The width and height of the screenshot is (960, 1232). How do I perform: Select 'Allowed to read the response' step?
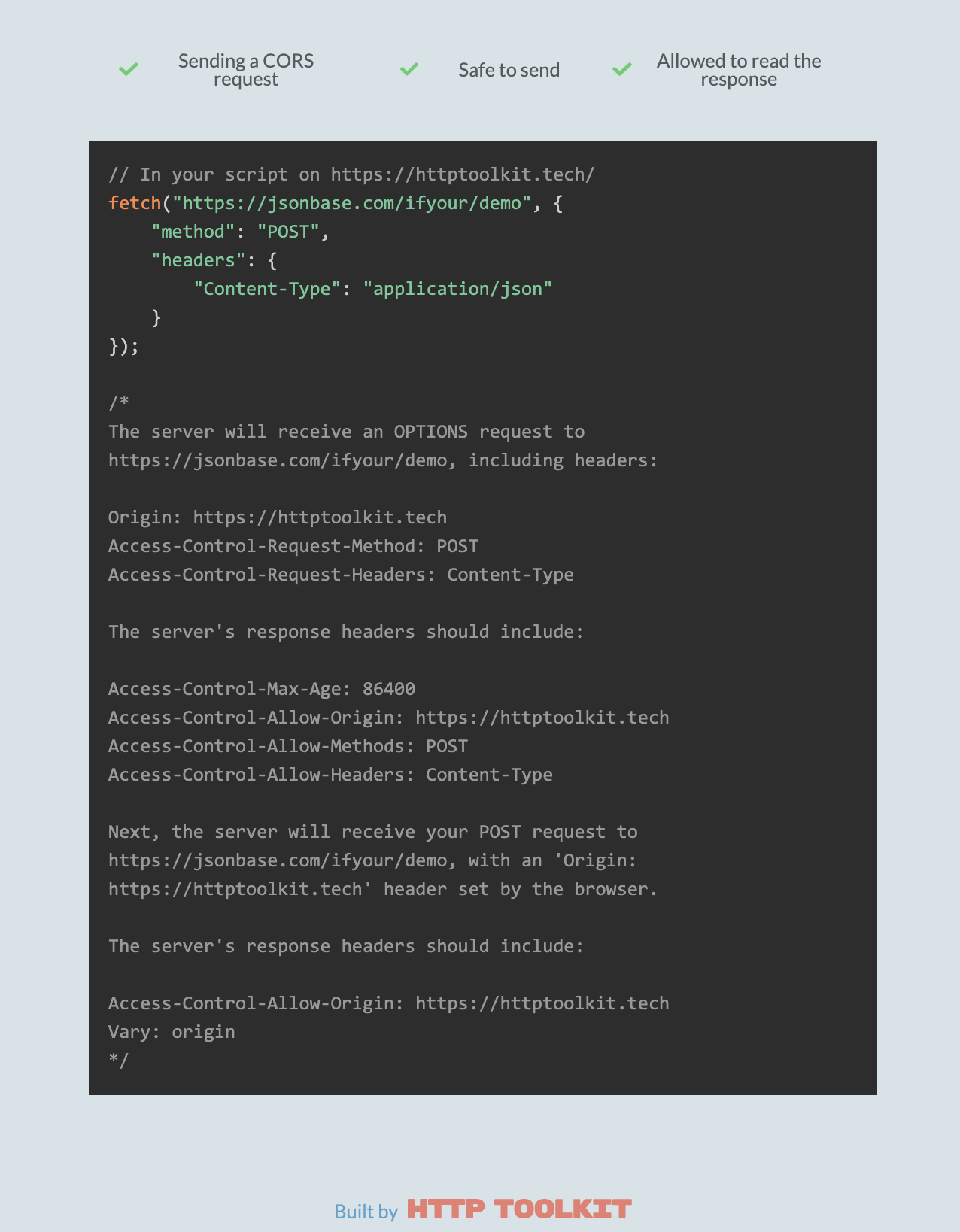(x=739, y=70)
